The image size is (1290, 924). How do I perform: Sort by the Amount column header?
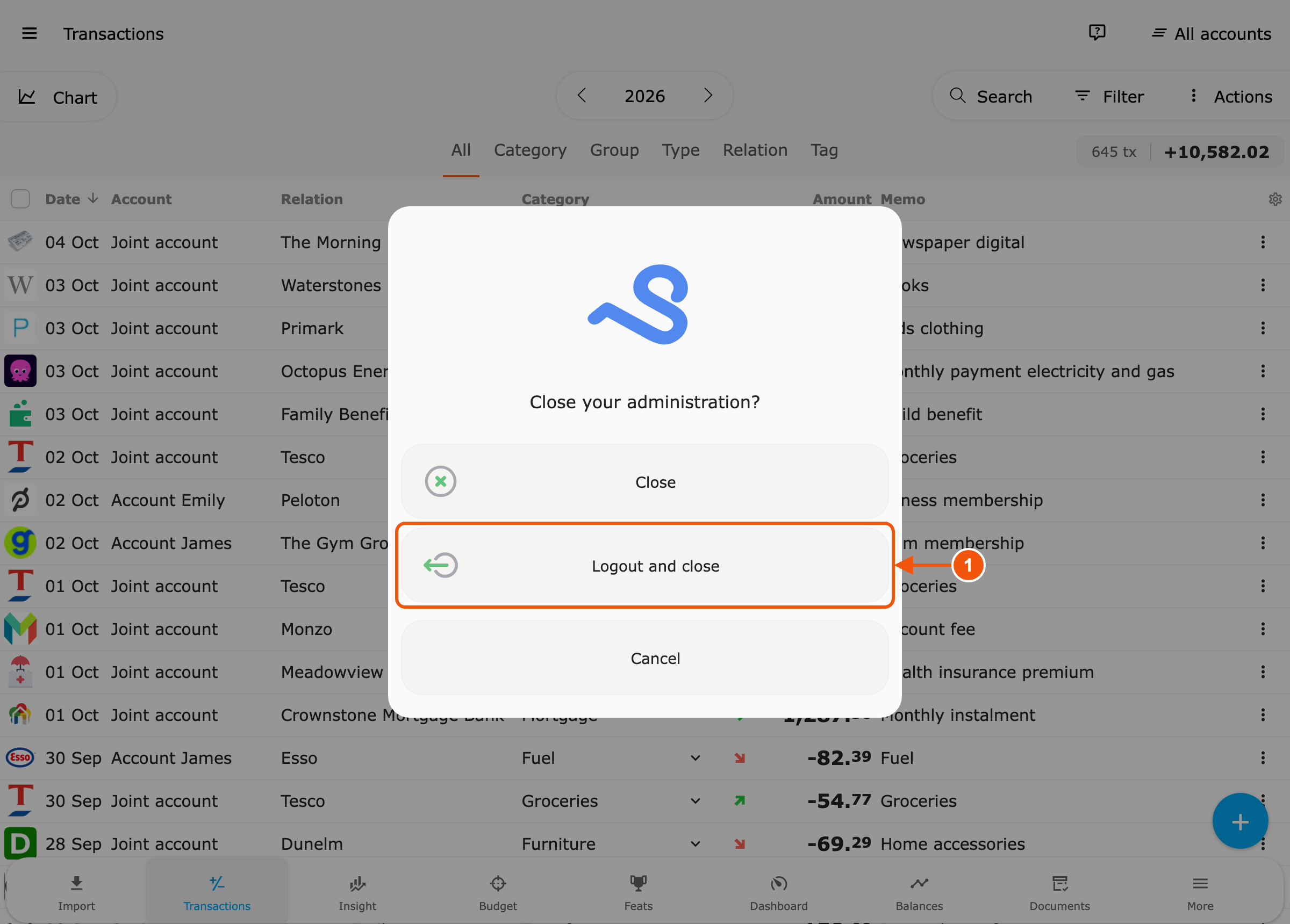click(842, 199)
